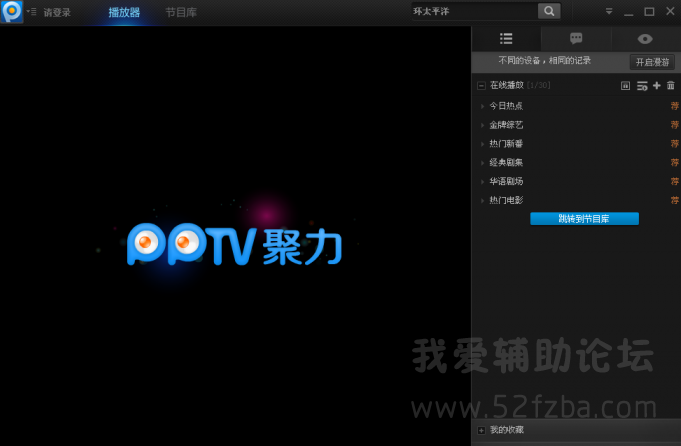Click the plus add-item icon
The width and height of the screenshot is (681, 446).
coord(657,86)
